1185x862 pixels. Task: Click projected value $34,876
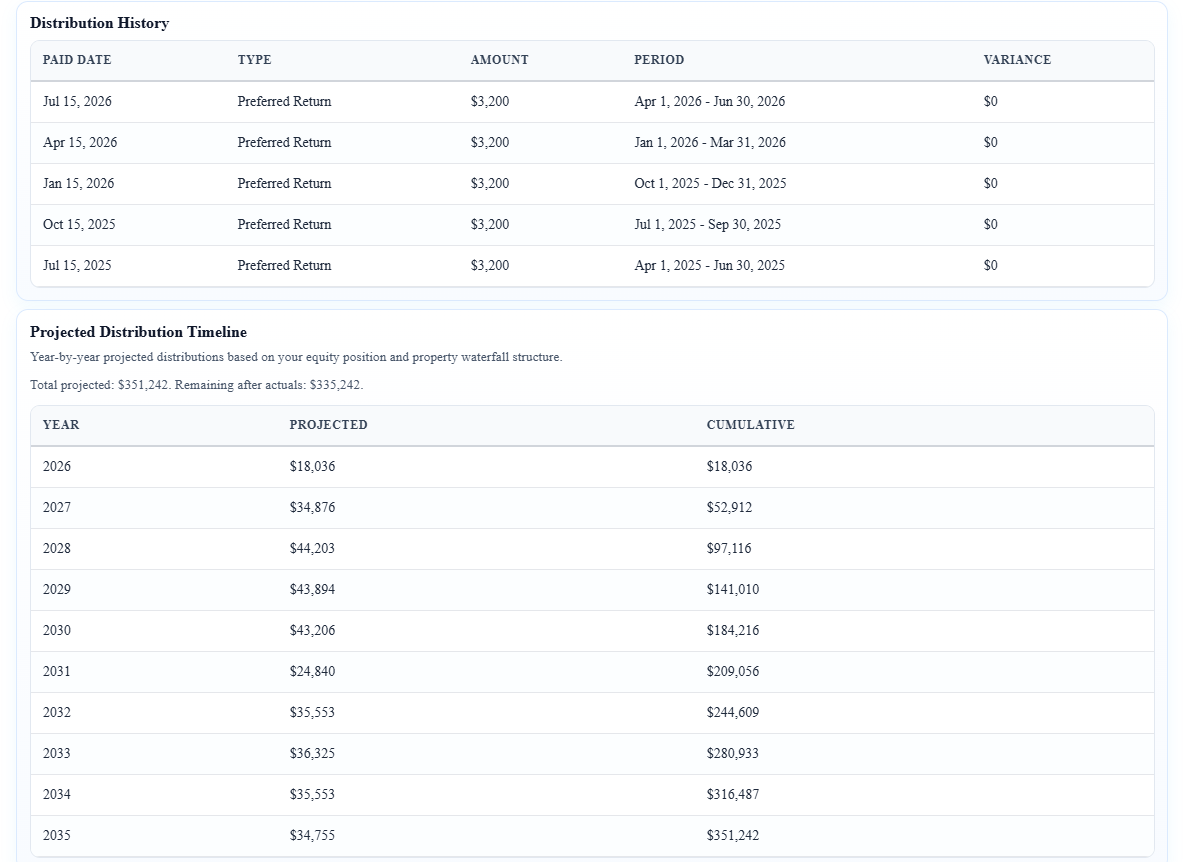[x=312, y=507]
